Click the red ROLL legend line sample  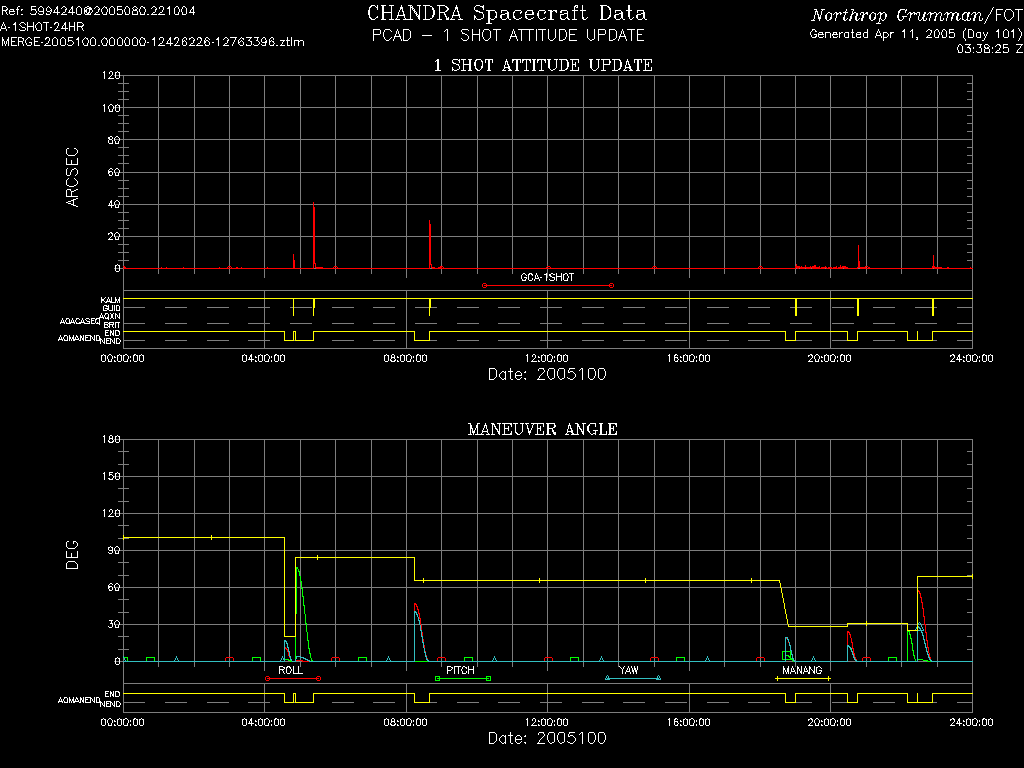pyautogui.click(x=293, y=679)
